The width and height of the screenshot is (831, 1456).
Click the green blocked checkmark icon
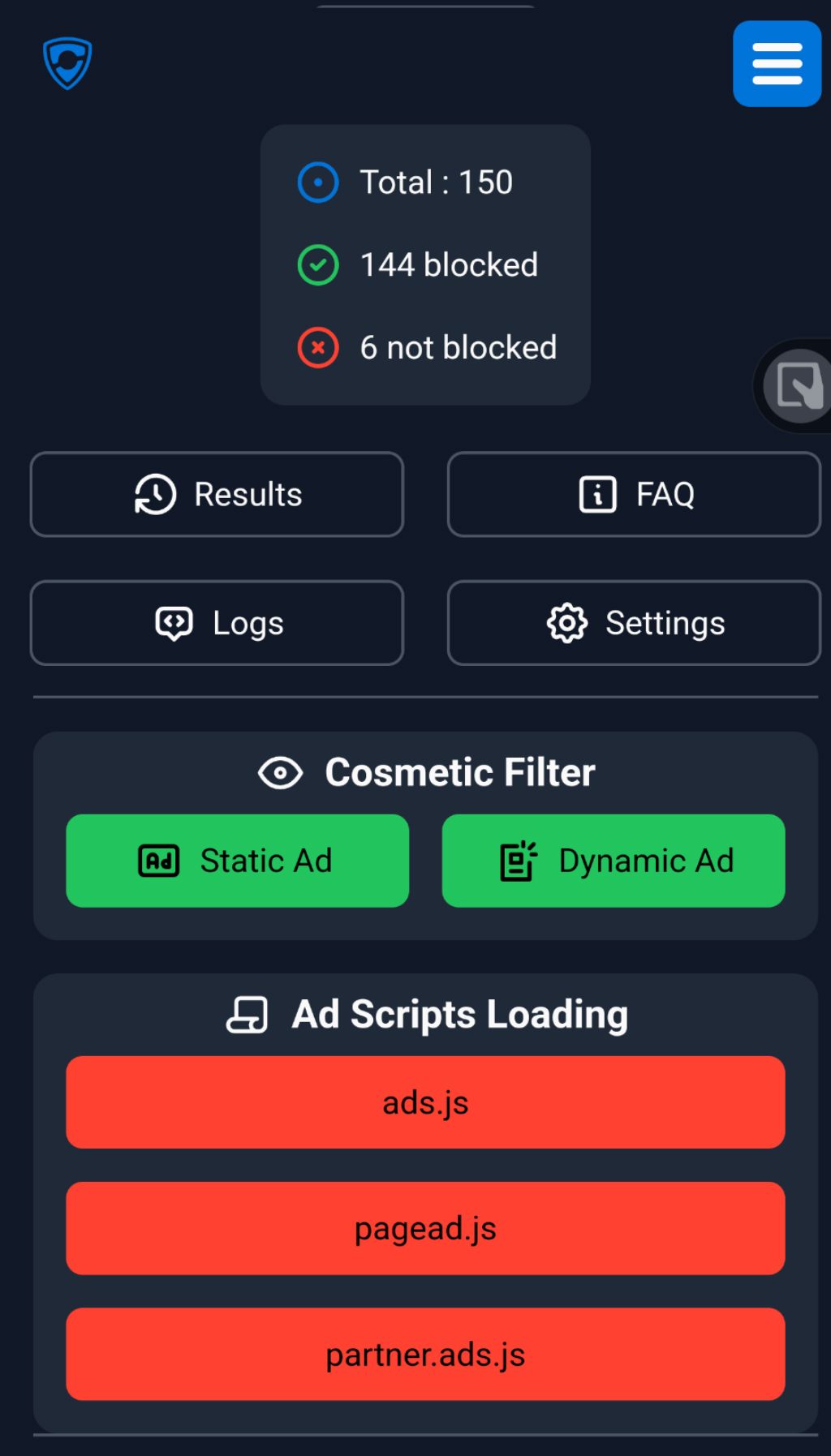click(x=318, y=265)
